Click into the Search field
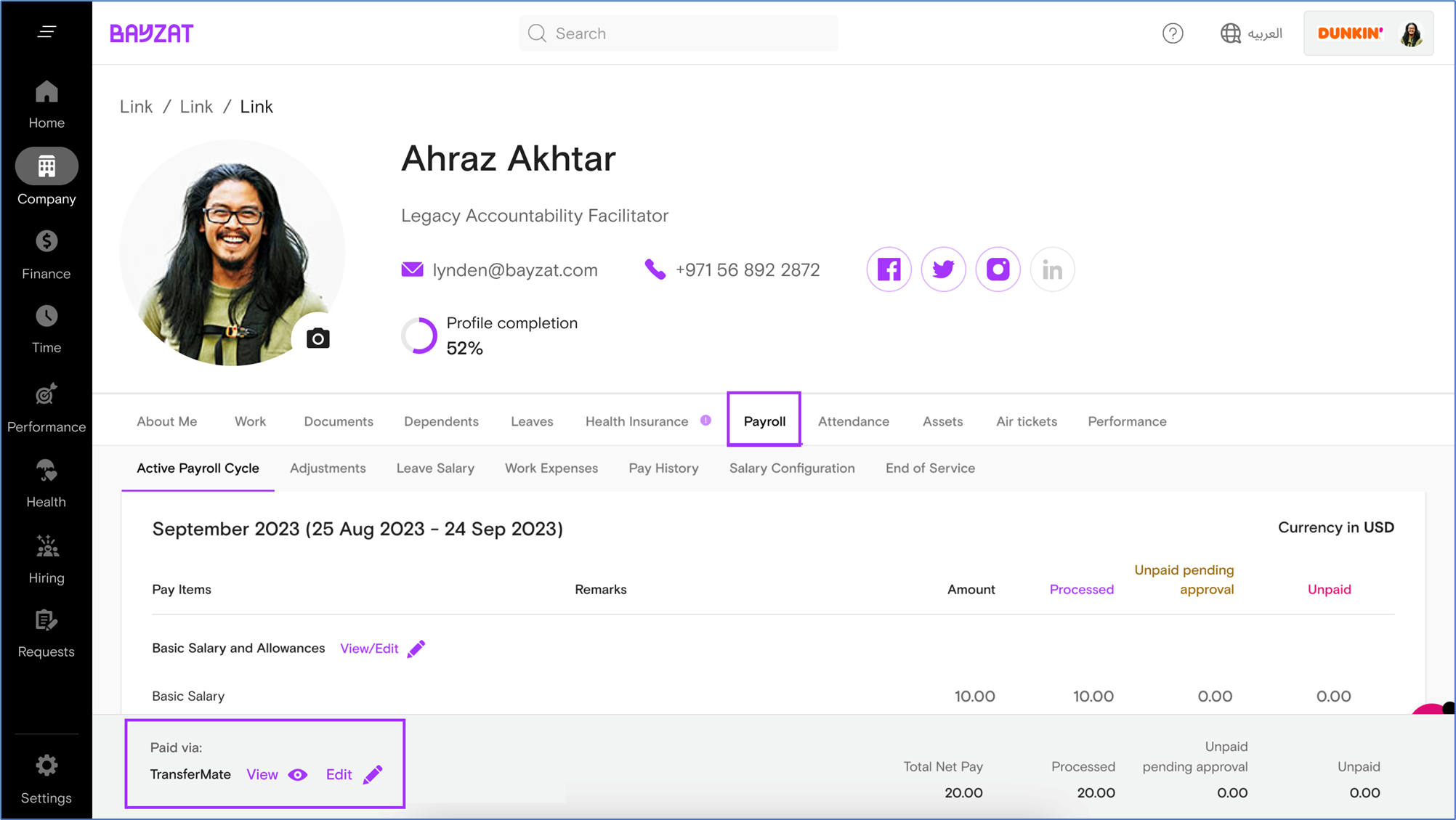Viewport: 1456px width, 820px height. (678, 33)
